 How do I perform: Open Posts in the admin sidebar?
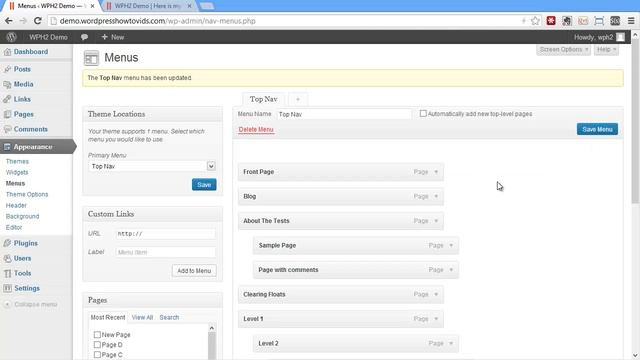(22, 69)
